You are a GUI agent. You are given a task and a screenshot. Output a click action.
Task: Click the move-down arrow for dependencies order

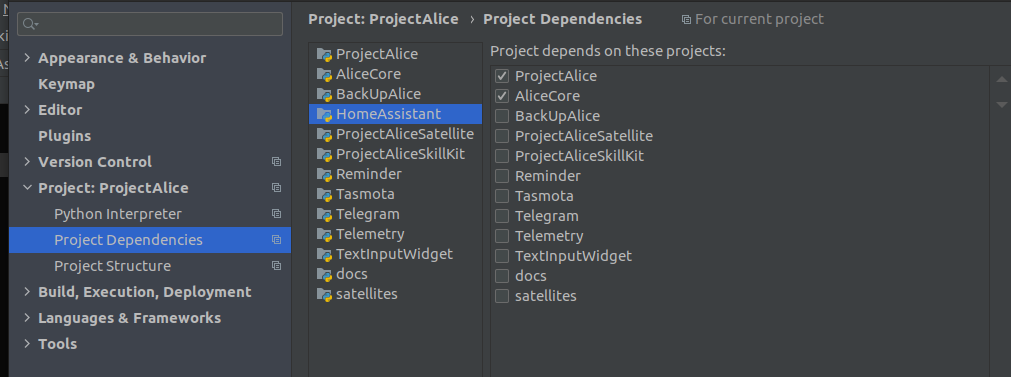1001,104
